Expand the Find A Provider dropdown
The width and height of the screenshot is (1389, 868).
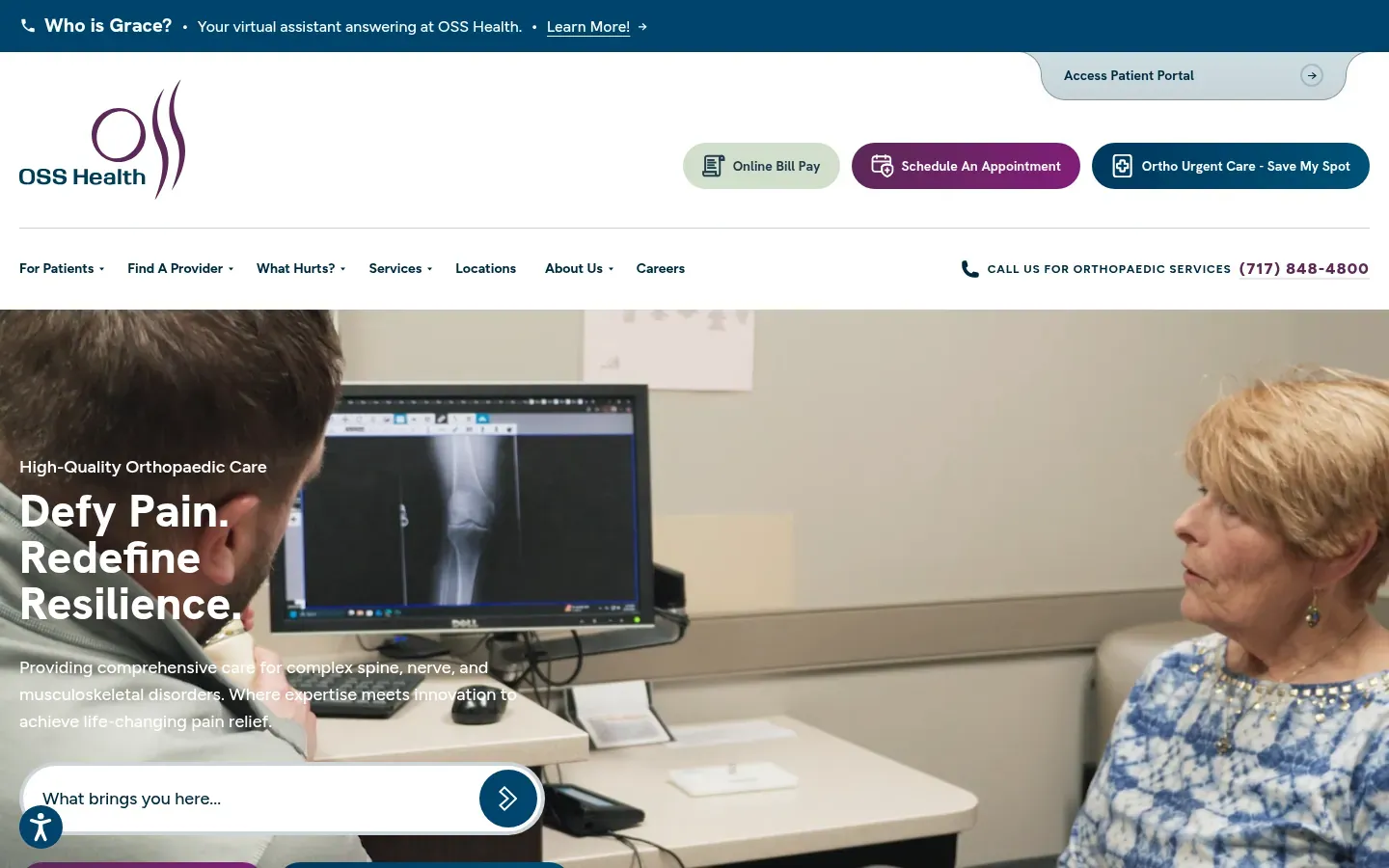tap(180, 268)
